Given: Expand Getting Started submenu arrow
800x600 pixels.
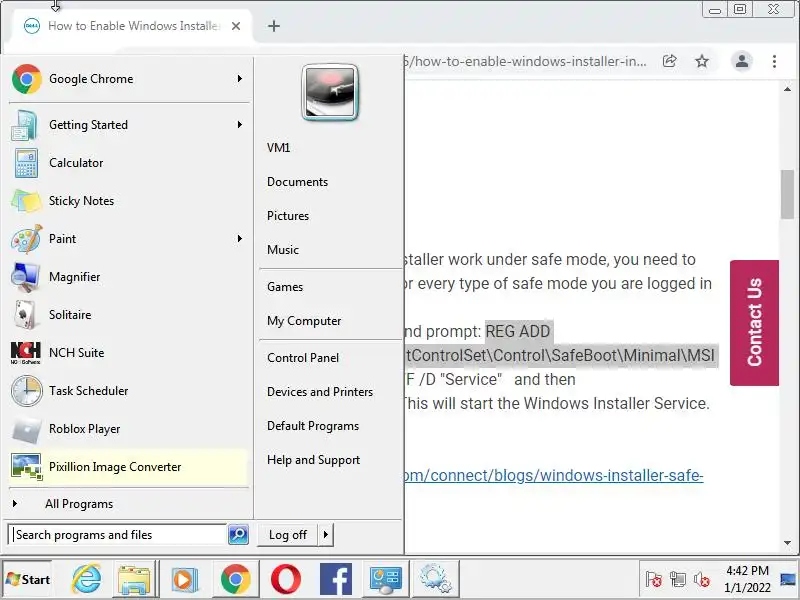Looking at the screenshot, I should click(x=240, y=124).
